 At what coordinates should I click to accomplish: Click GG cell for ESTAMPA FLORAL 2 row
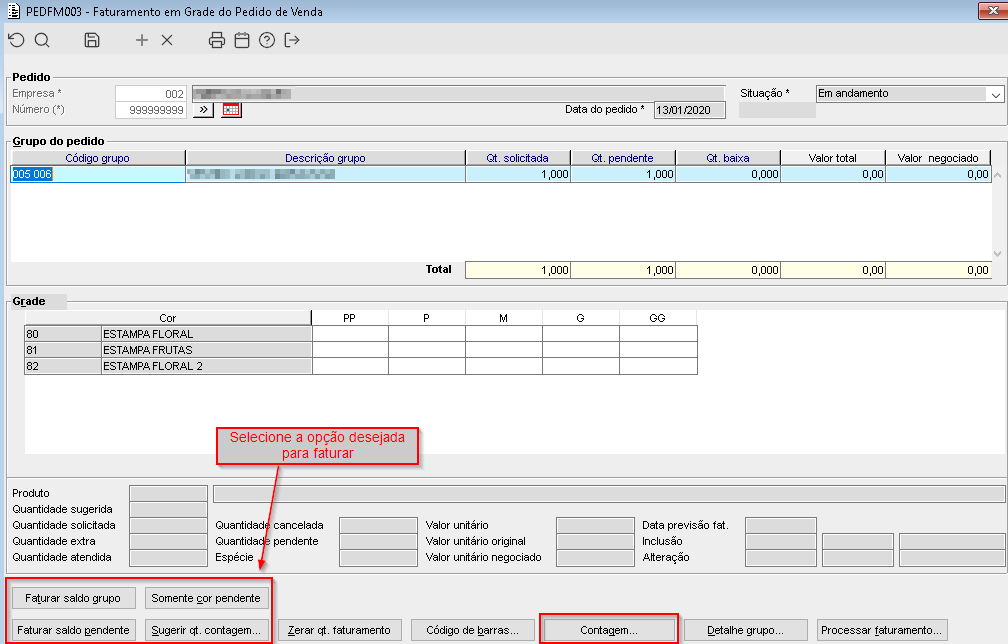click(658, 366)
